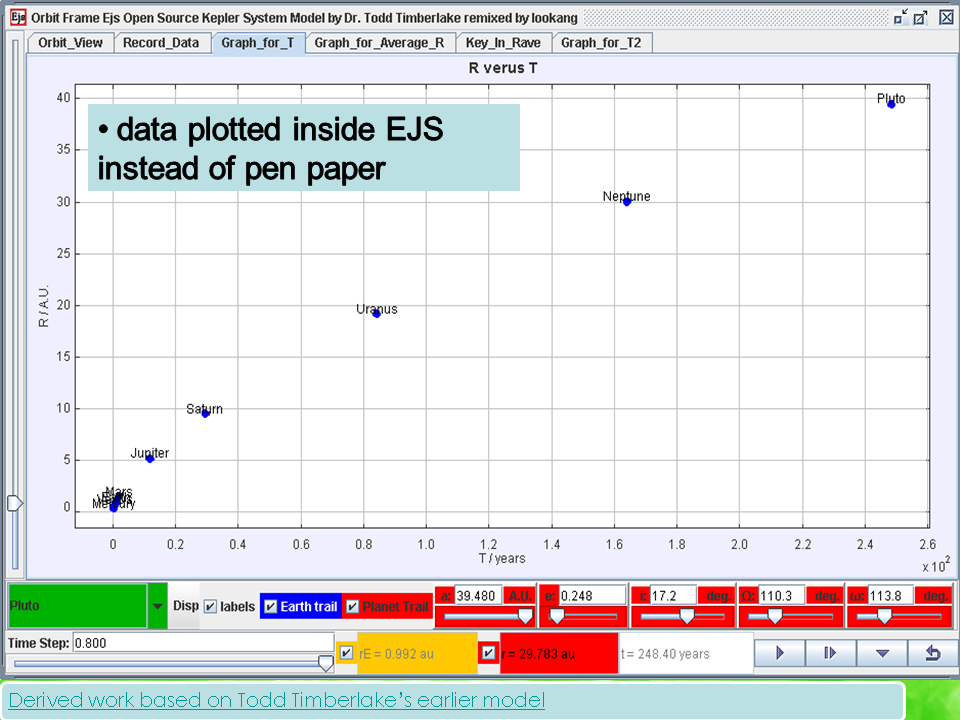The width and height of the screenshot is (960, 720).
Task: Click the Disp label
Action: point(186,606)
